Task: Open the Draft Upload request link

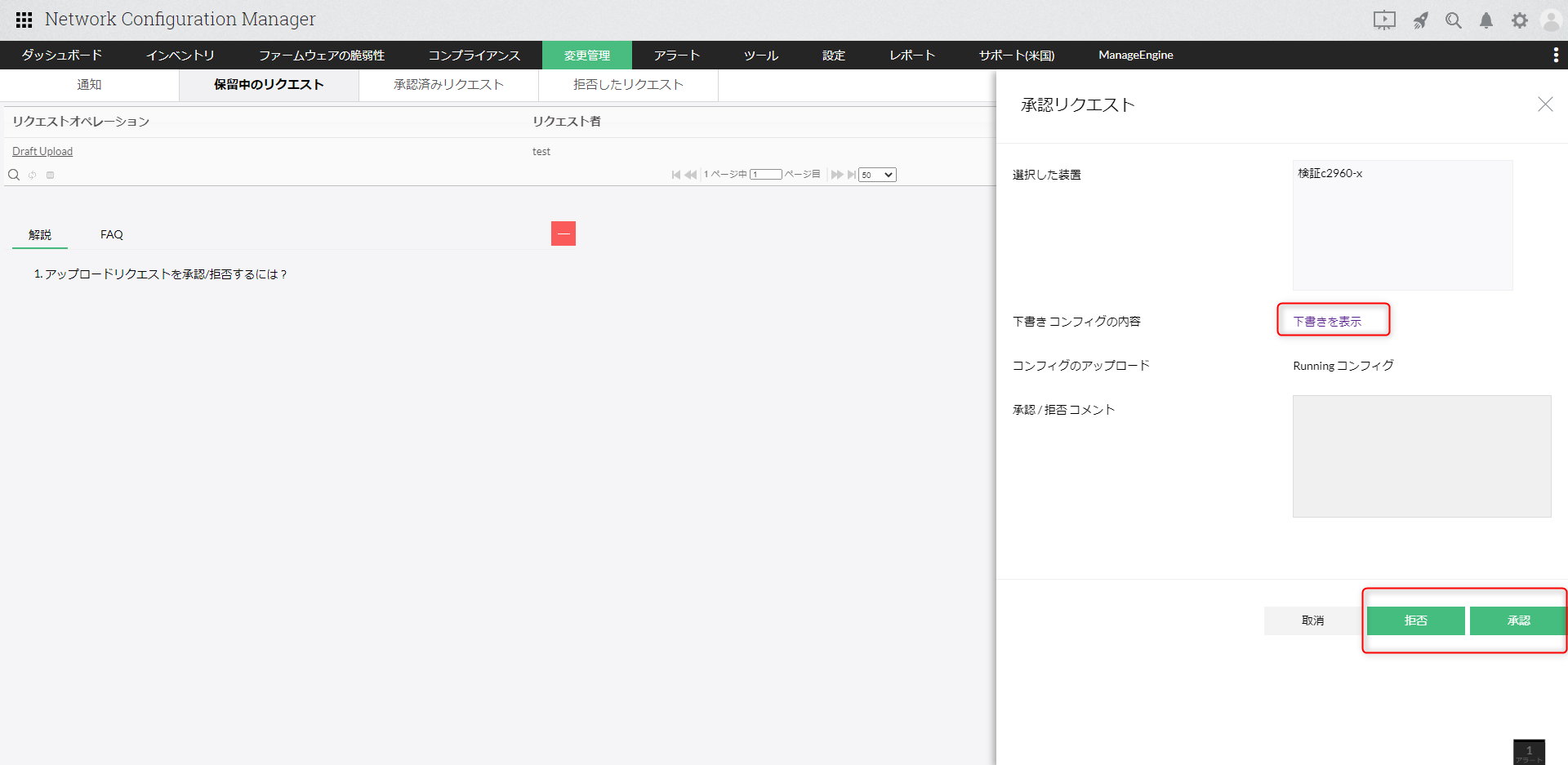Action: coord(42,151)
